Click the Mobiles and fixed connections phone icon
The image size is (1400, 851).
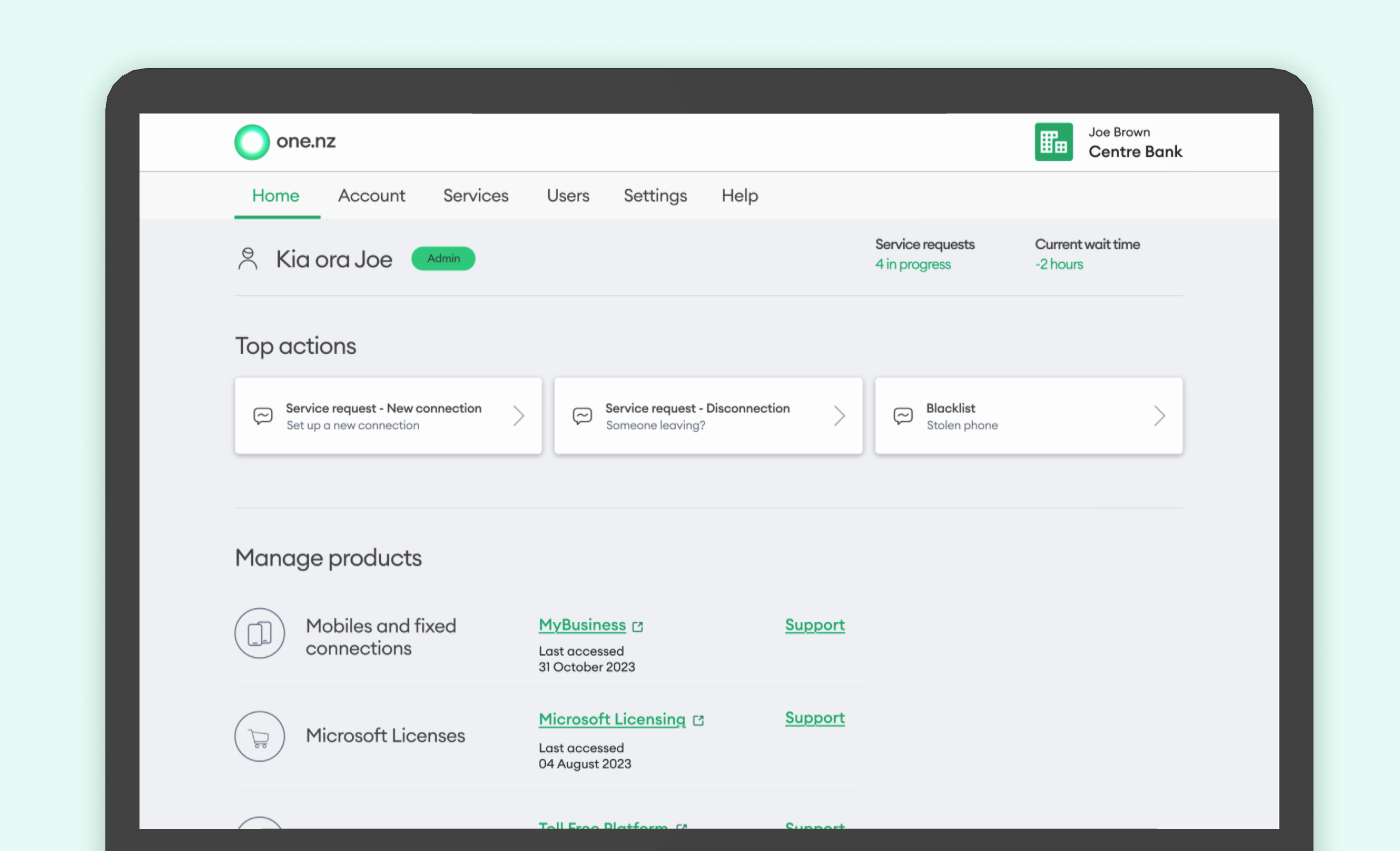click(260, 634)
